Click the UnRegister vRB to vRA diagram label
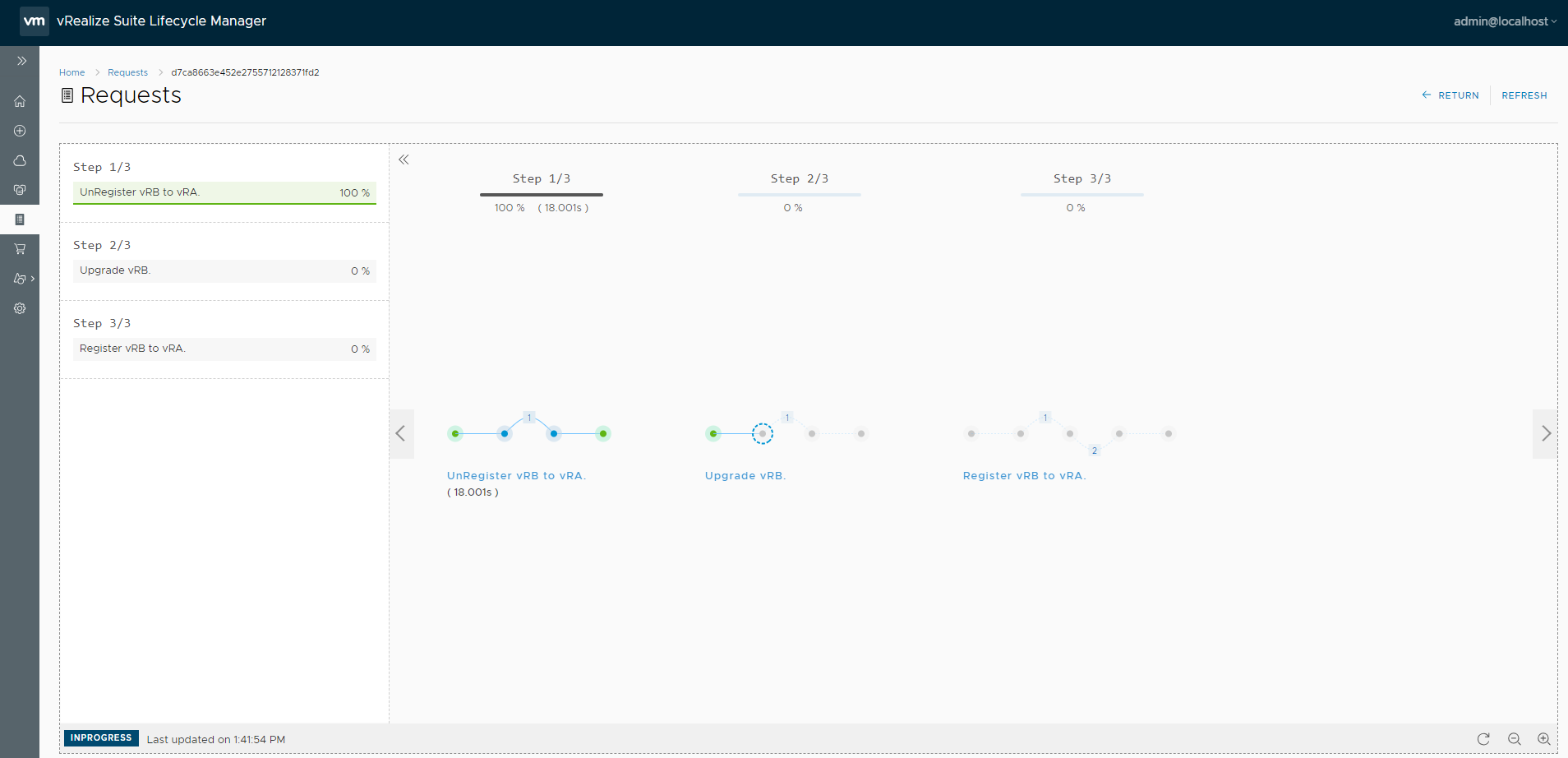 point(516,475)
